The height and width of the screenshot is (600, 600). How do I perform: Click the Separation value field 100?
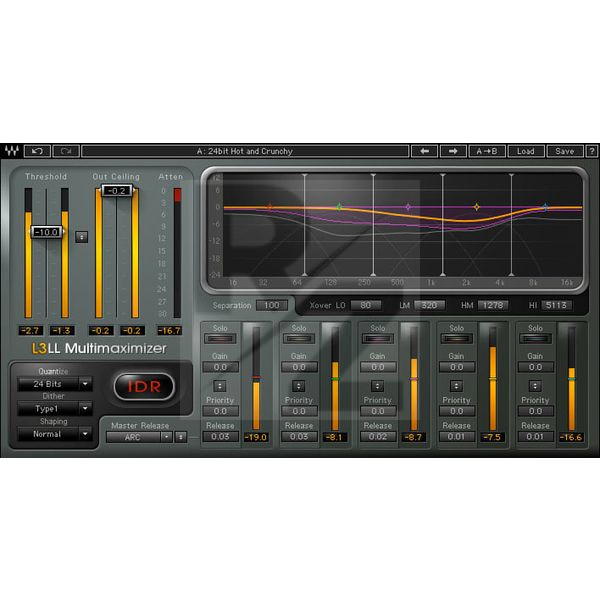tap(272, 305)
